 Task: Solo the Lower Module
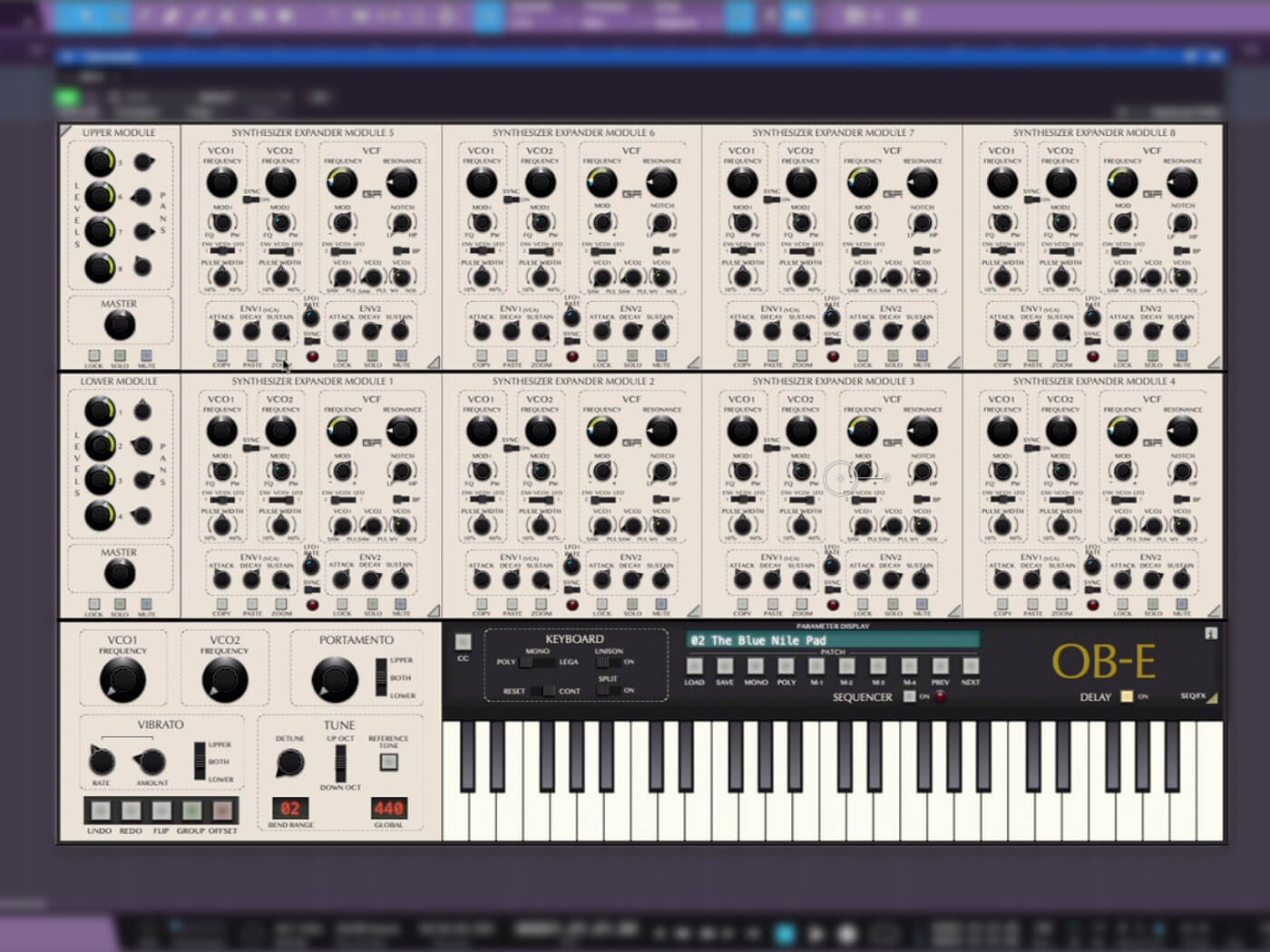tap(120, 605)
